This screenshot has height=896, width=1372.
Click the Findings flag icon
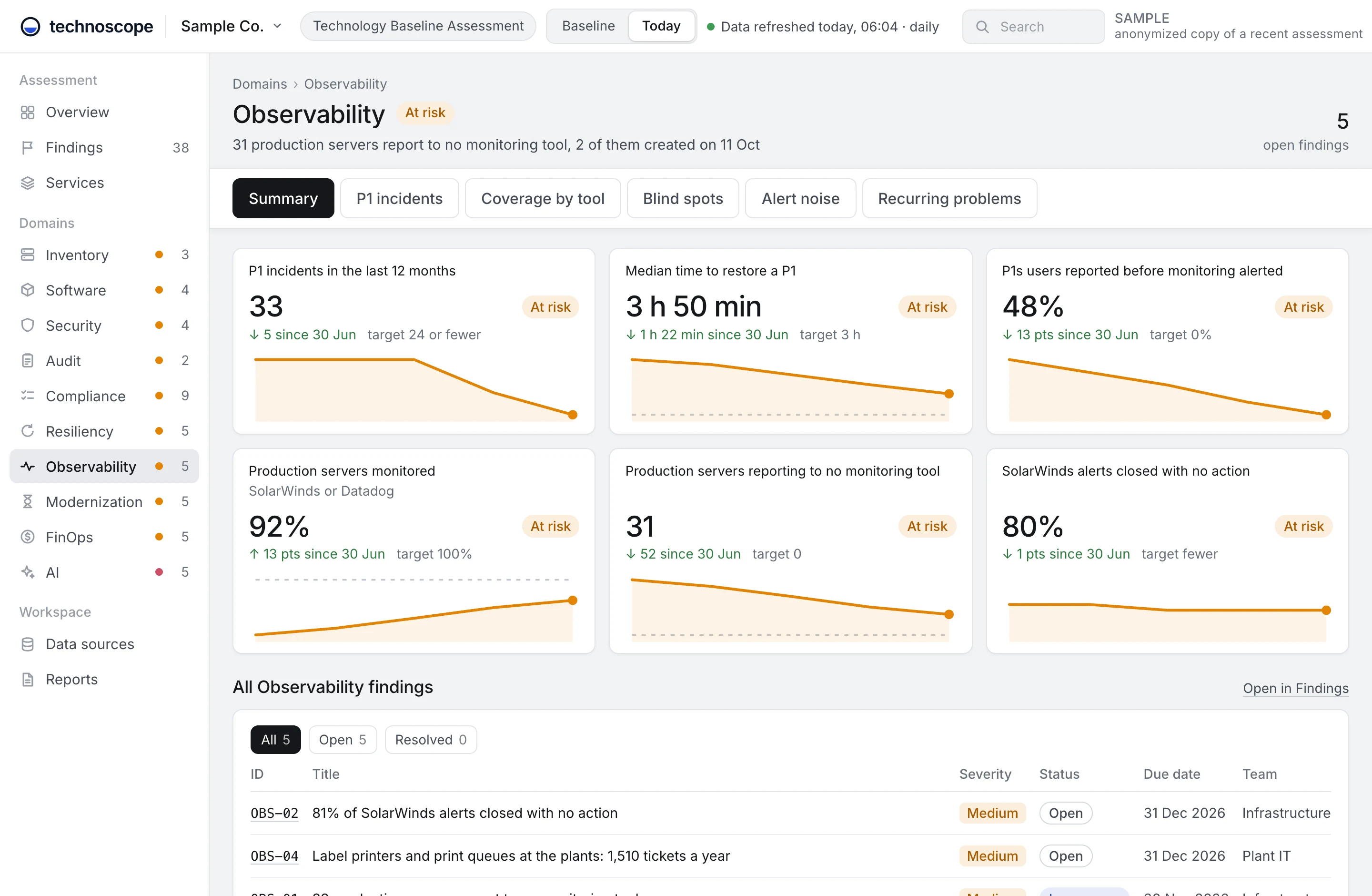[27, 148]
